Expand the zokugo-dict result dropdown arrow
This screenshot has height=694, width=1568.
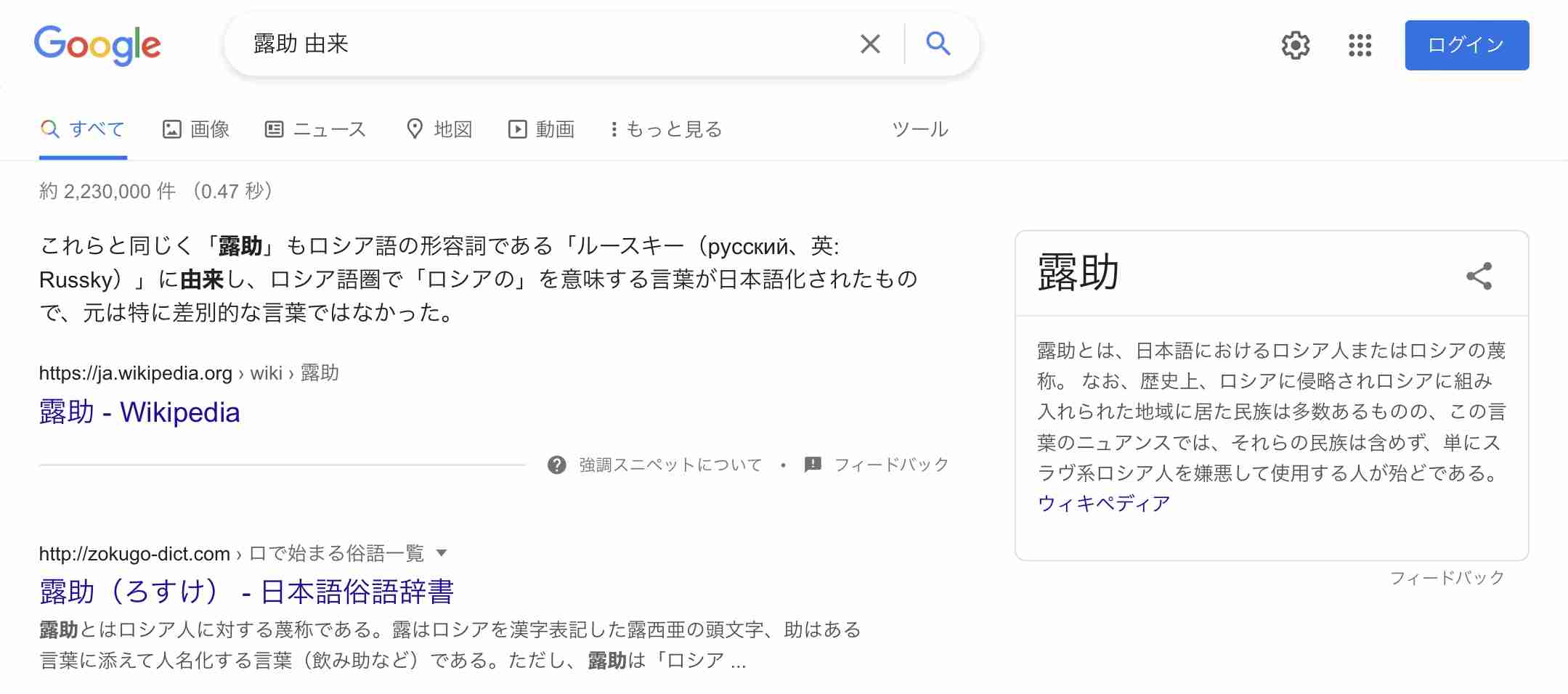441,553
